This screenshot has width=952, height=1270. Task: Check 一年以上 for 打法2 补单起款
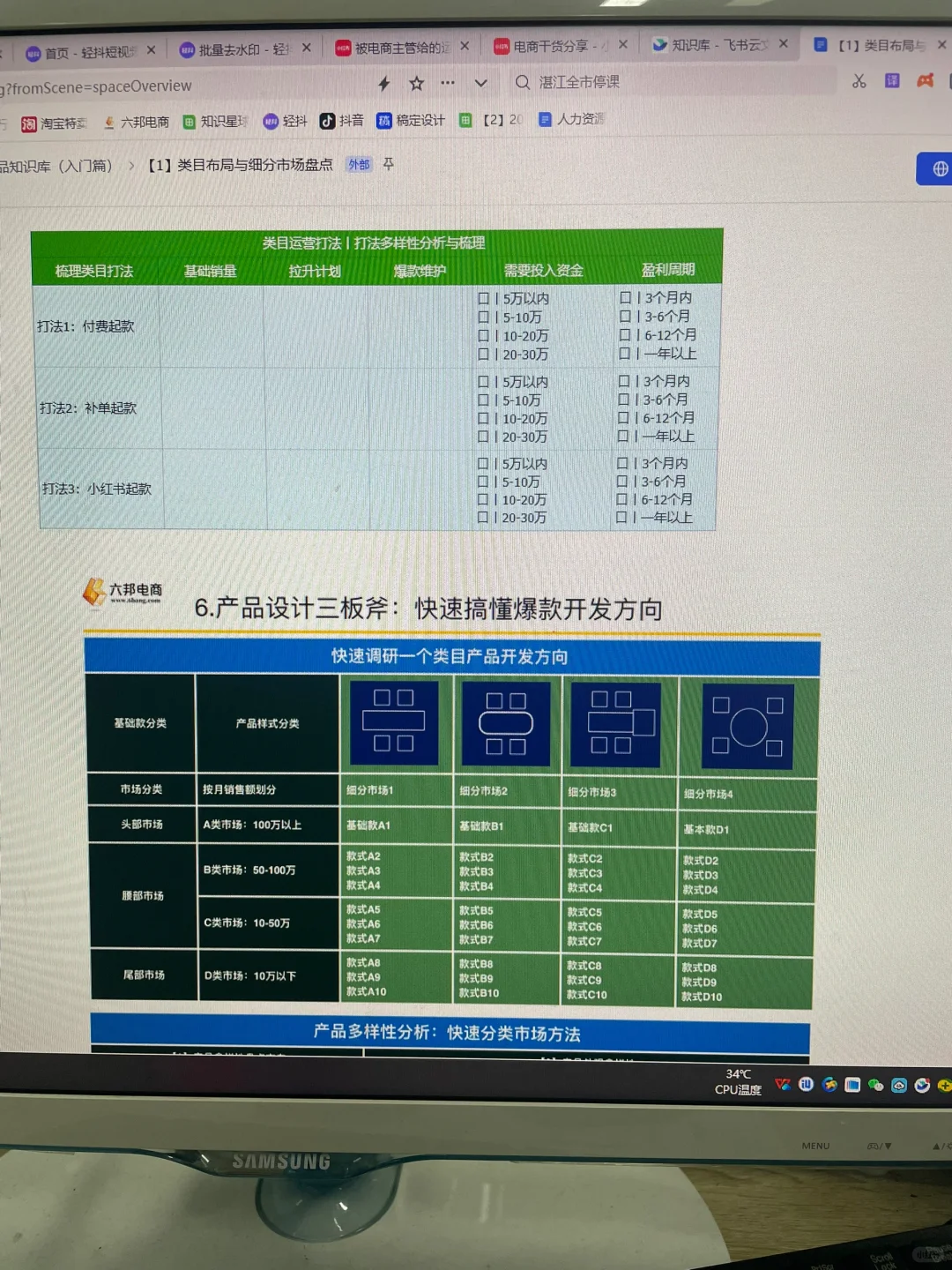point(625,437)
